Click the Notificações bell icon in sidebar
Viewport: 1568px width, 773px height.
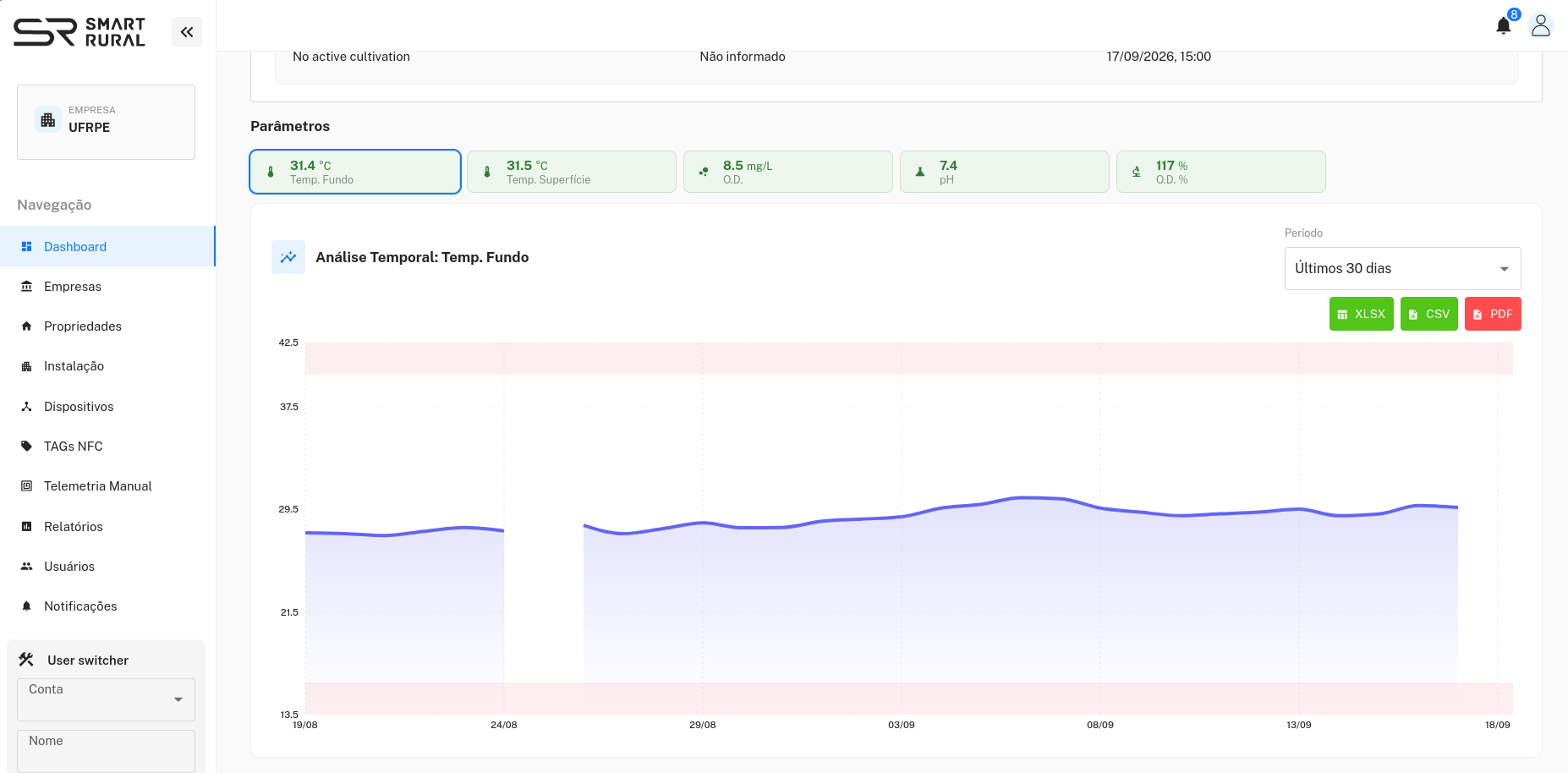click(x=26, y=606)
